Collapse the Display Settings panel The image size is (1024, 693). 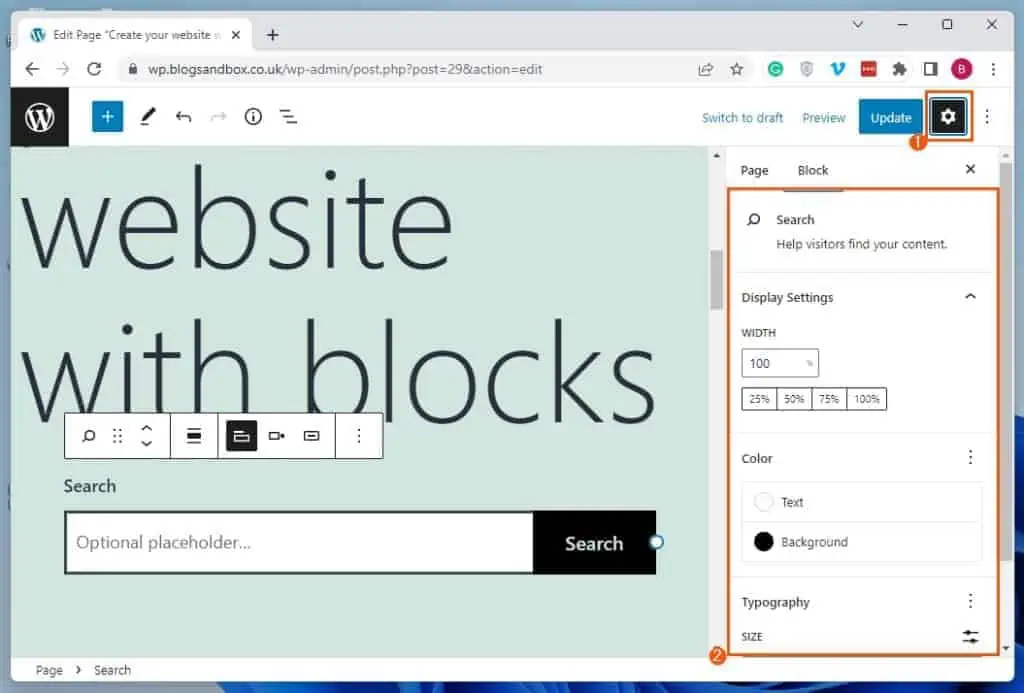click(x=969, y=297)
